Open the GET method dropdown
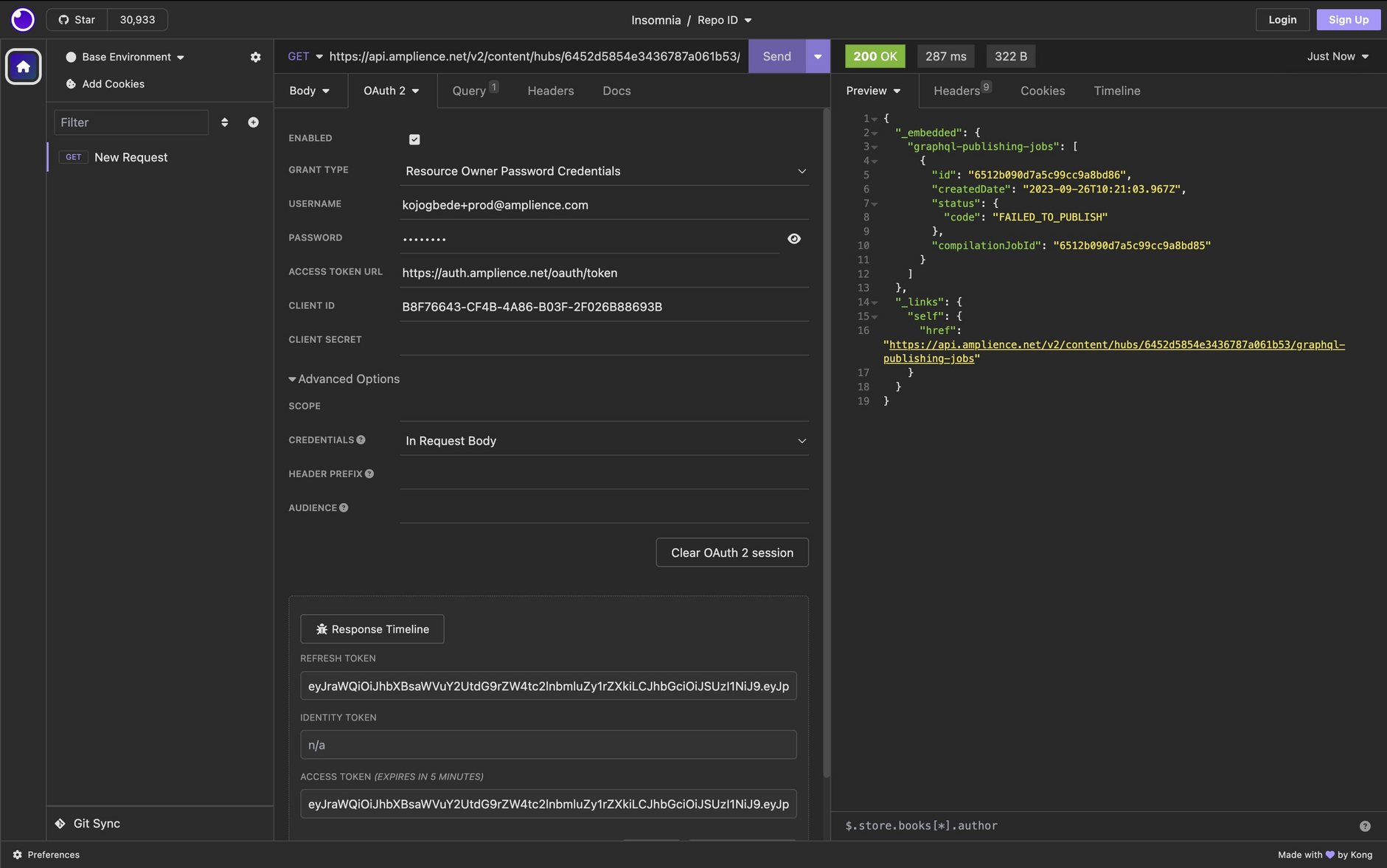This screenshot has width=1387, height=868. click(x=305, y=57)
